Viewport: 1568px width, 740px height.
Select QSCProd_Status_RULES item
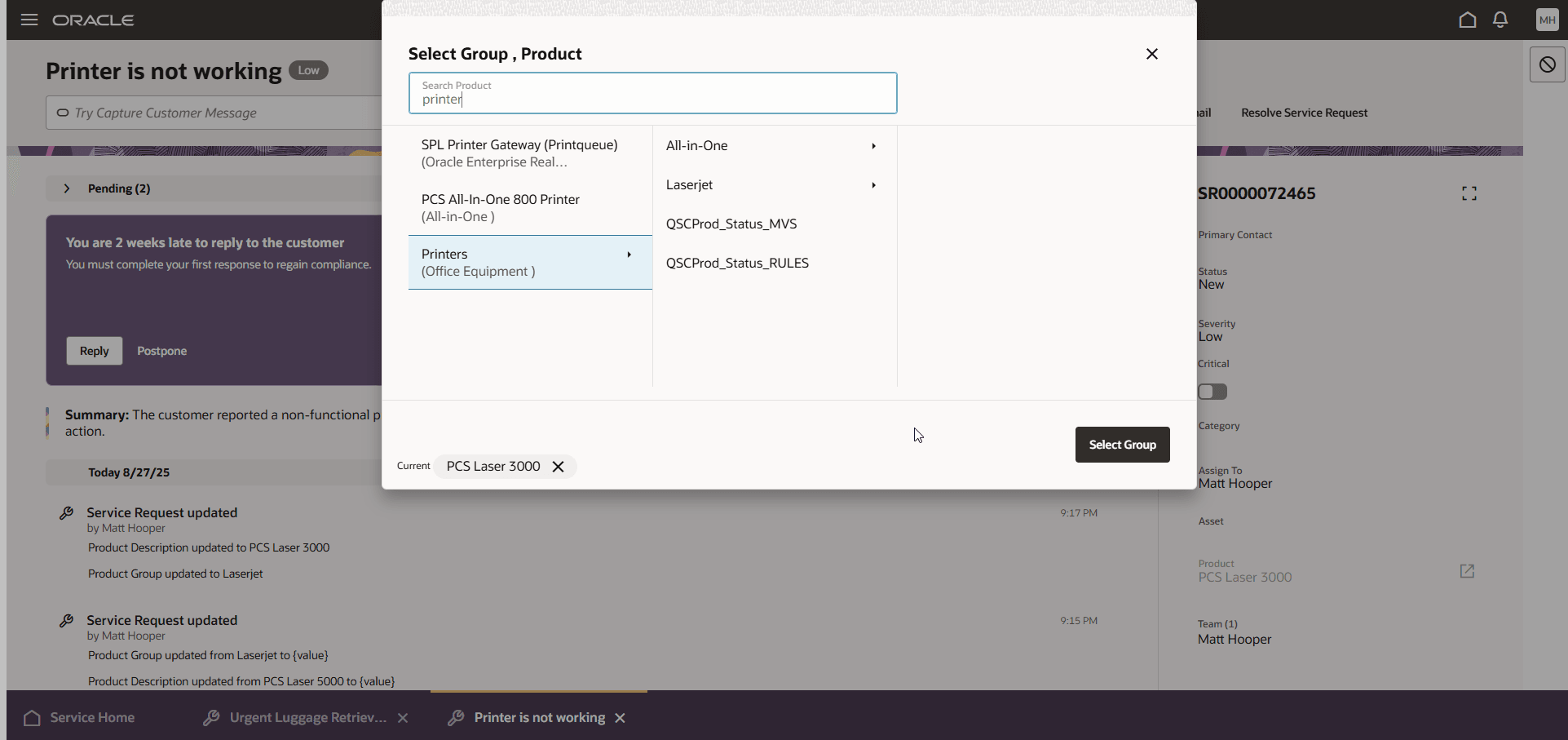(x=775, y=264)
